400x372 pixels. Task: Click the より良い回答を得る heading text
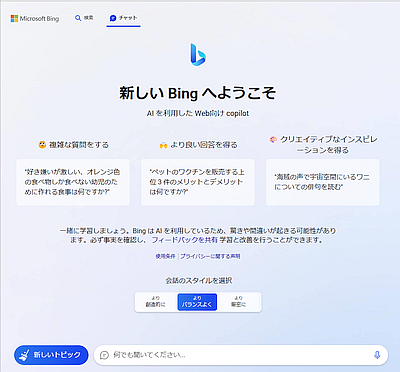pyautogui.click(x=204, y=145)
